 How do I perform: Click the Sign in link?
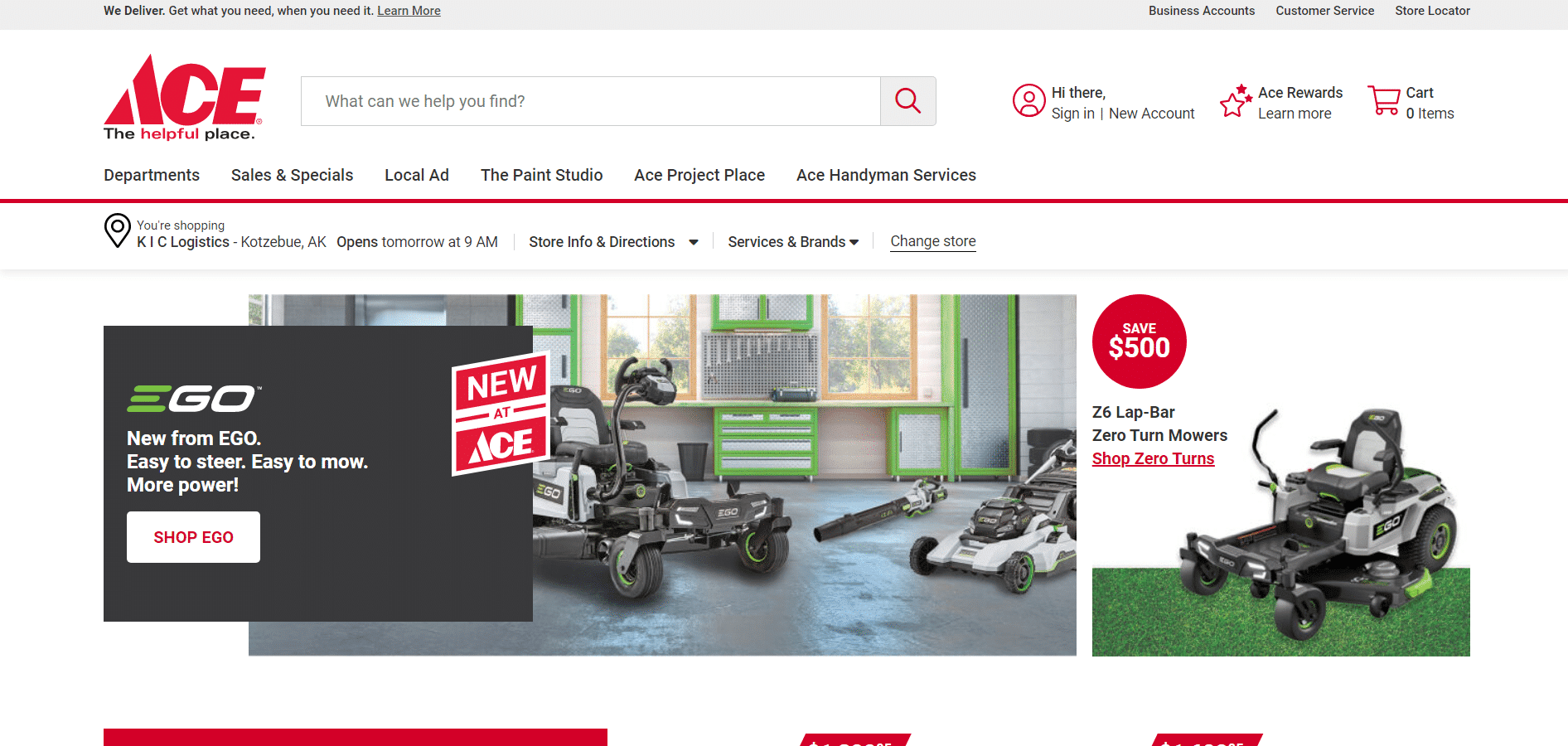[1072, 114]
